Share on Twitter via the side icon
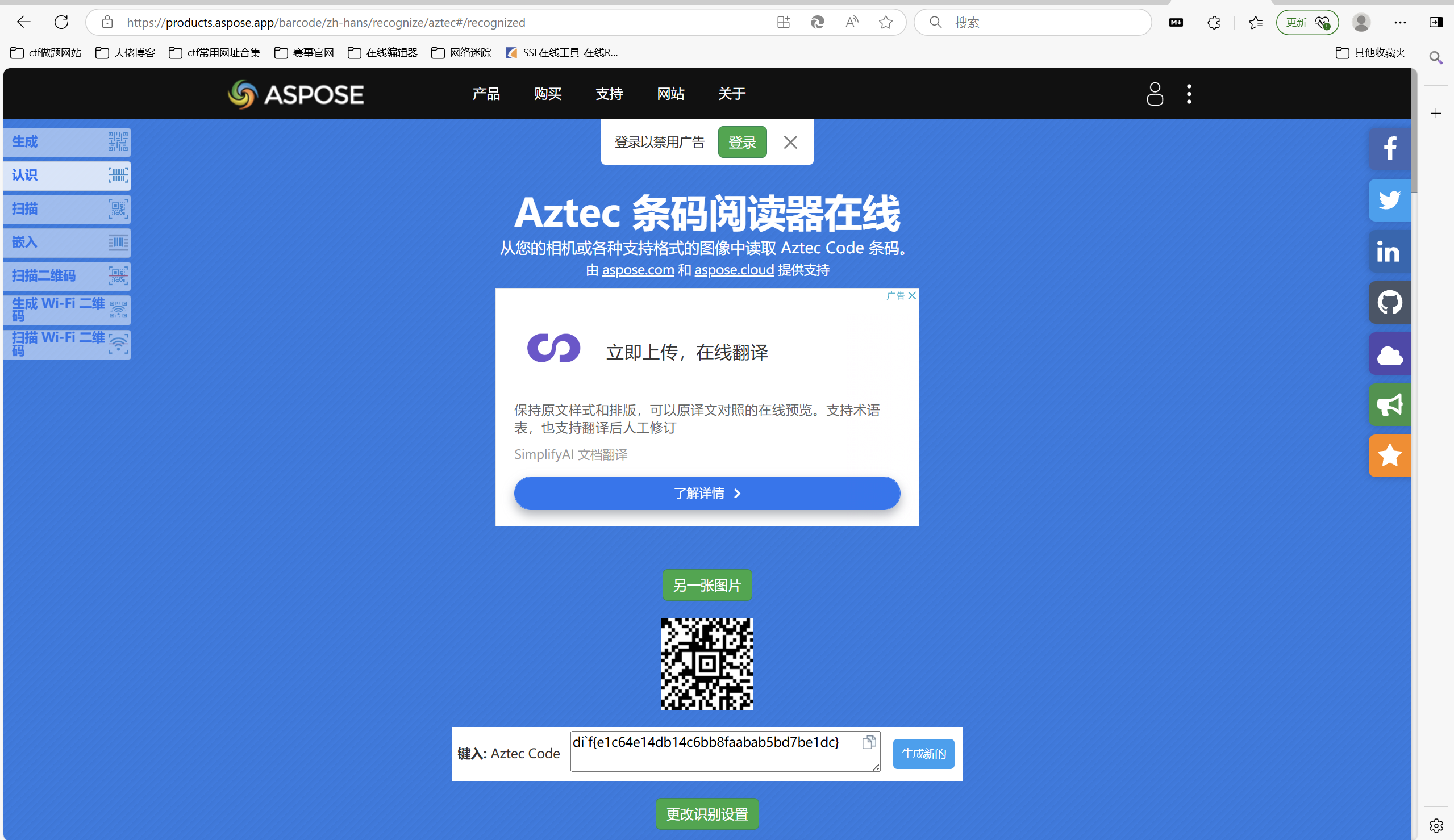1454x840 pixels. [x=1389, y=200]
